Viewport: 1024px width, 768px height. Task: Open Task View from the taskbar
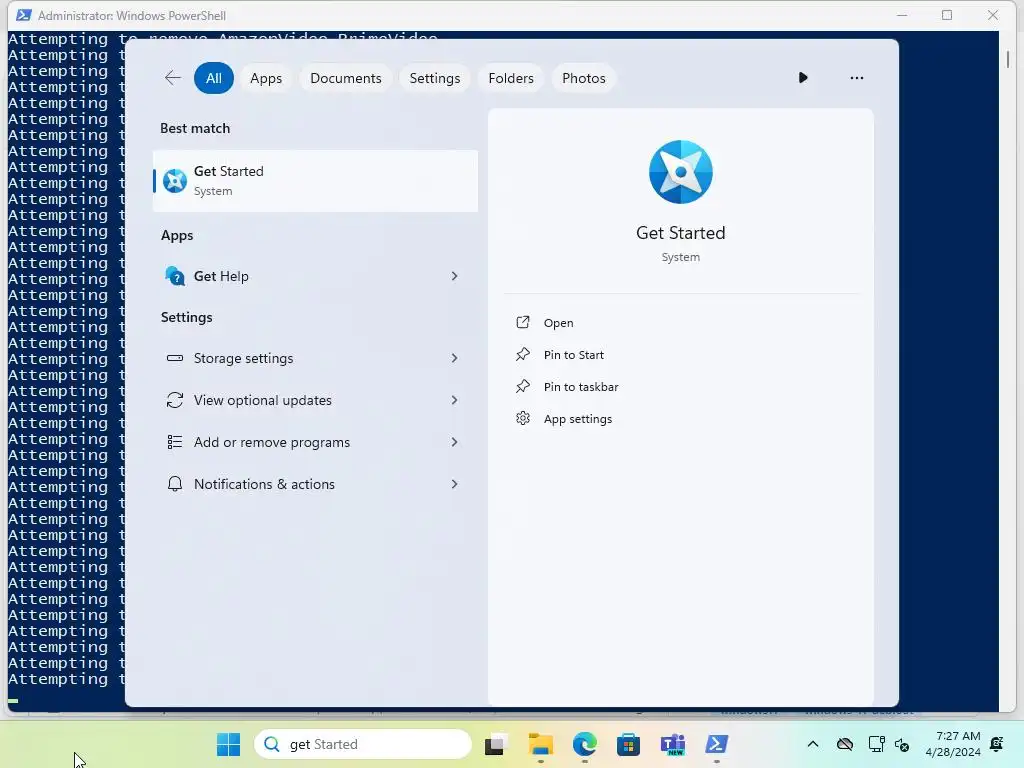point(496,744)
